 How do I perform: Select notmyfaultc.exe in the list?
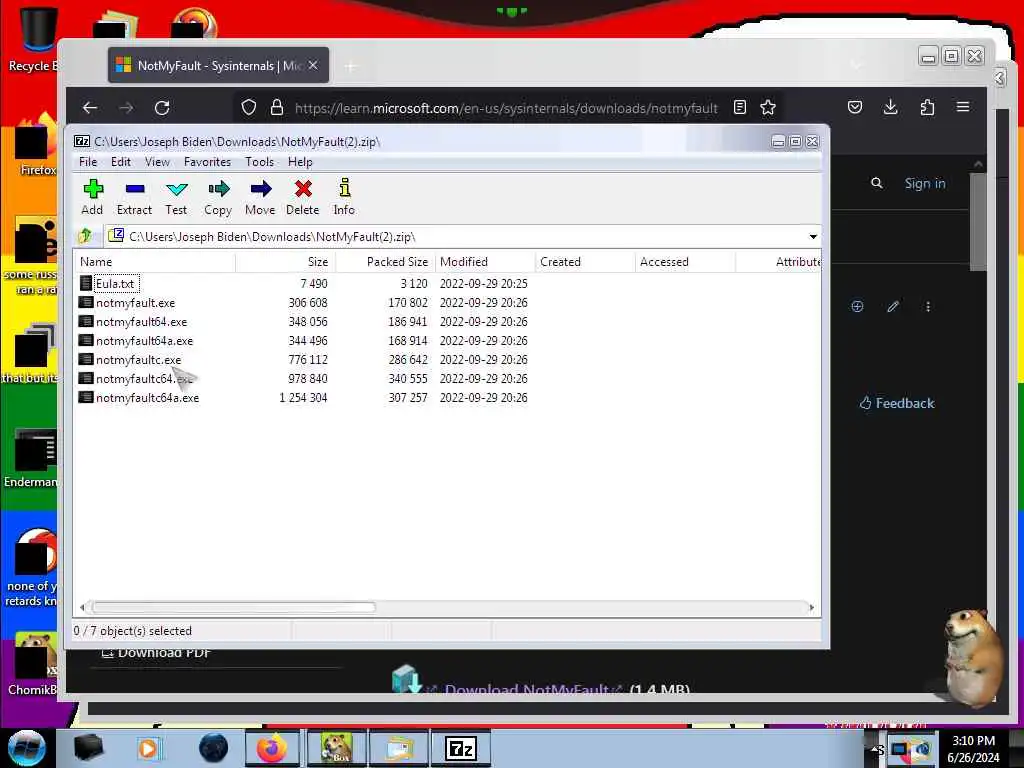[x=138, y=360]
